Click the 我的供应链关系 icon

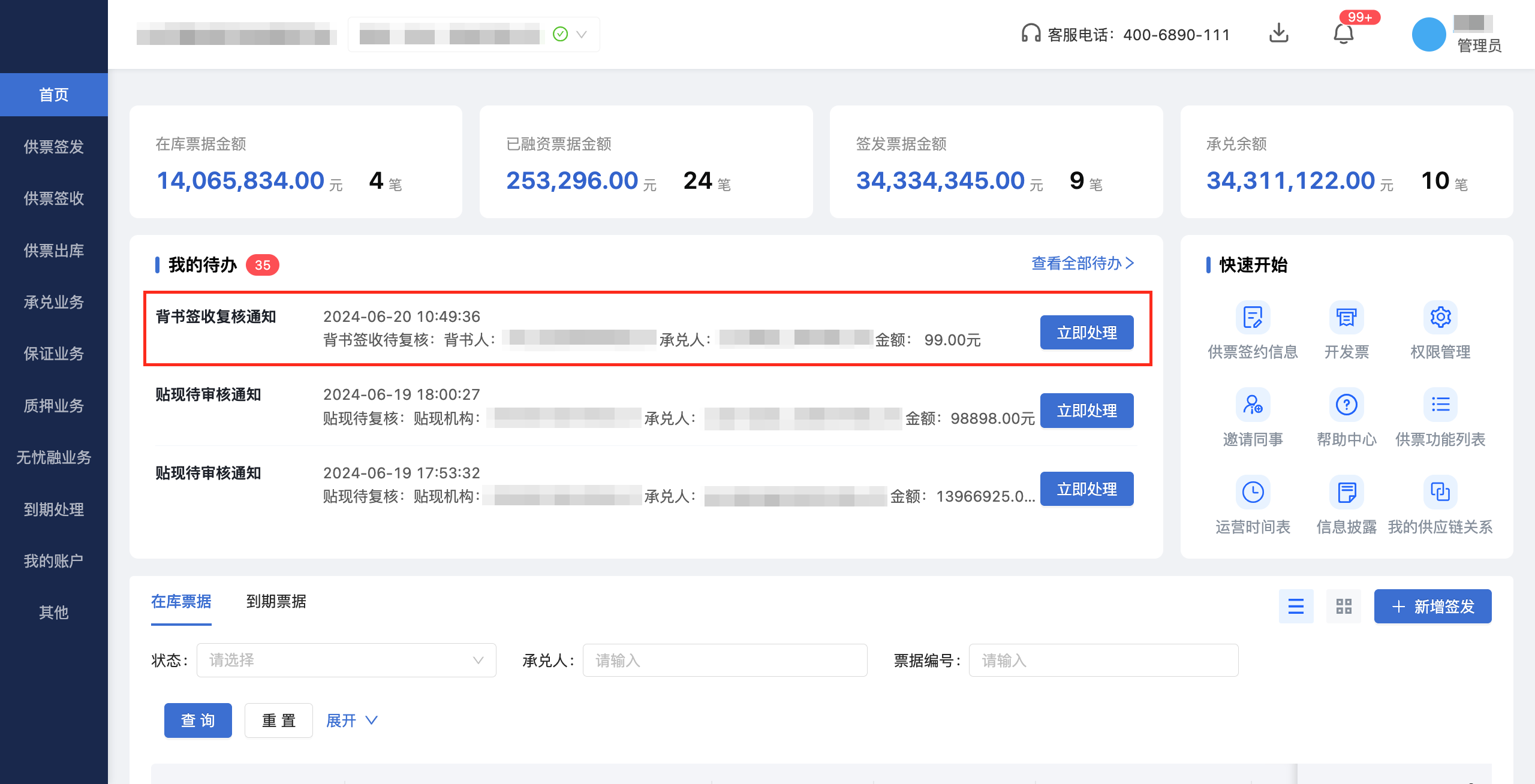pos(1440,493)
